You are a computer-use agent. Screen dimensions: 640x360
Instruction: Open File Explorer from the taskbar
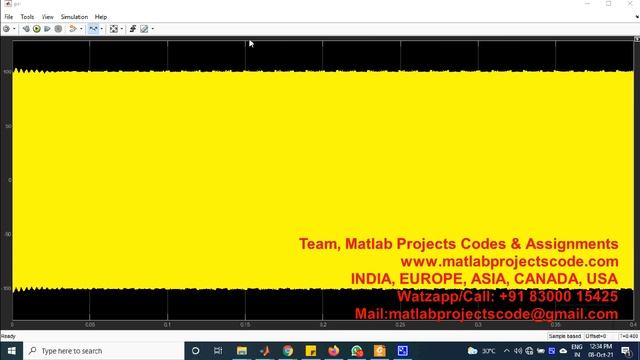click(x=242, y=351)
